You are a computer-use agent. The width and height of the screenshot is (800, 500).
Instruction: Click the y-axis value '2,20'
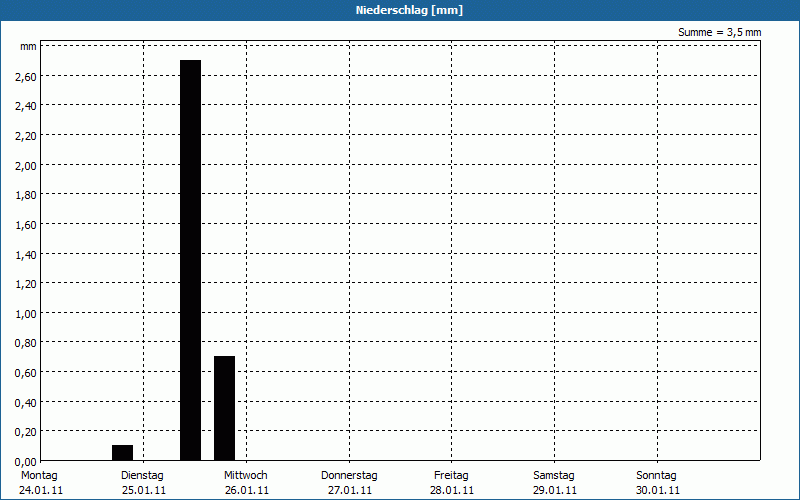click(x=26, y=136)
